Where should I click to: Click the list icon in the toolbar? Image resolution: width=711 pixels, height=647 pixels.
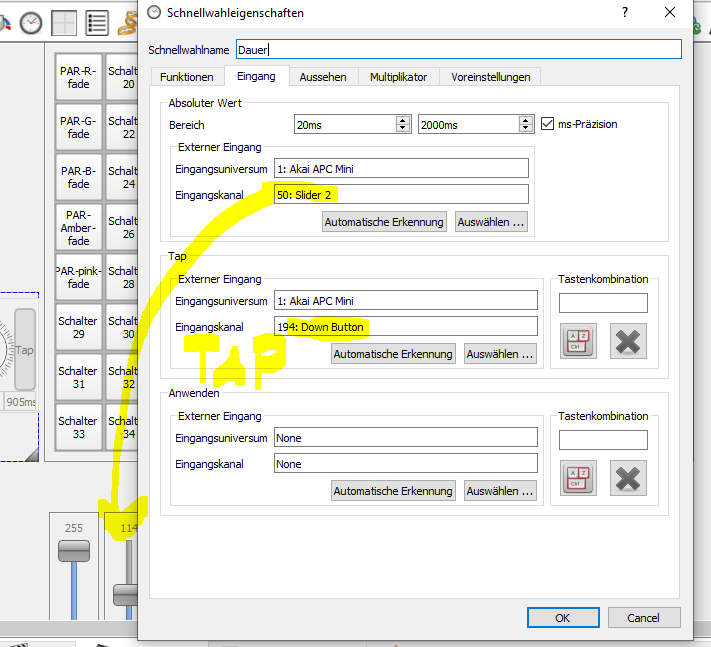point(97,23)
